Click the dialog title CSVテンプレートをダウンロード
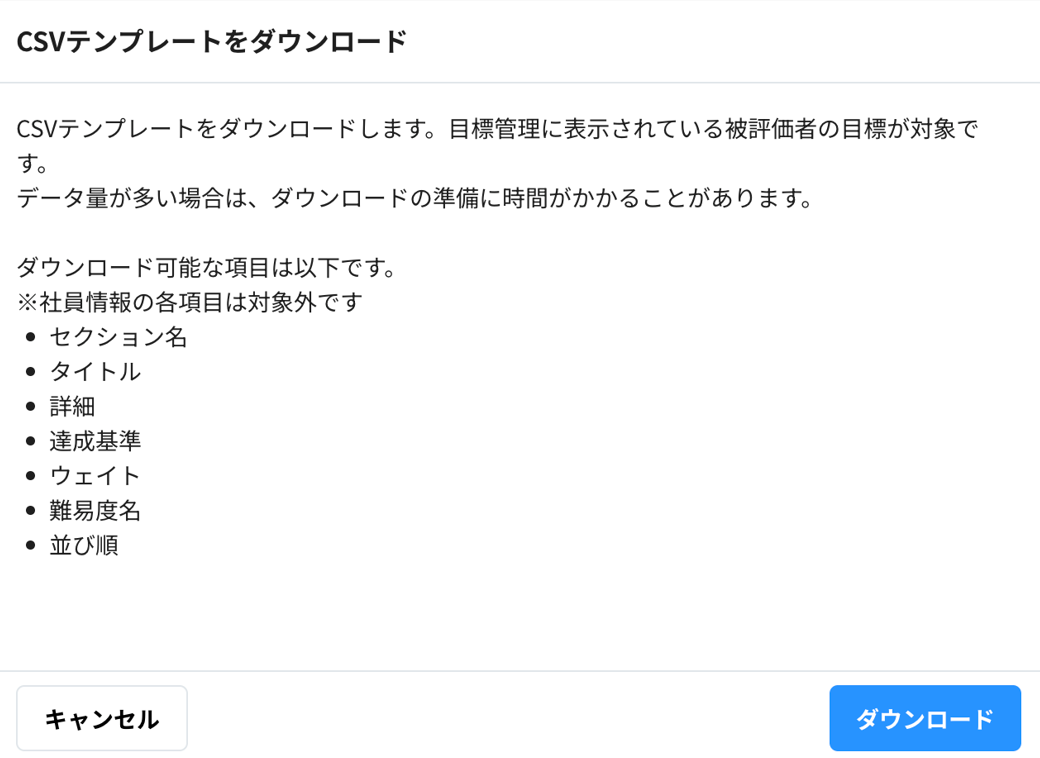 click(212, 42)
